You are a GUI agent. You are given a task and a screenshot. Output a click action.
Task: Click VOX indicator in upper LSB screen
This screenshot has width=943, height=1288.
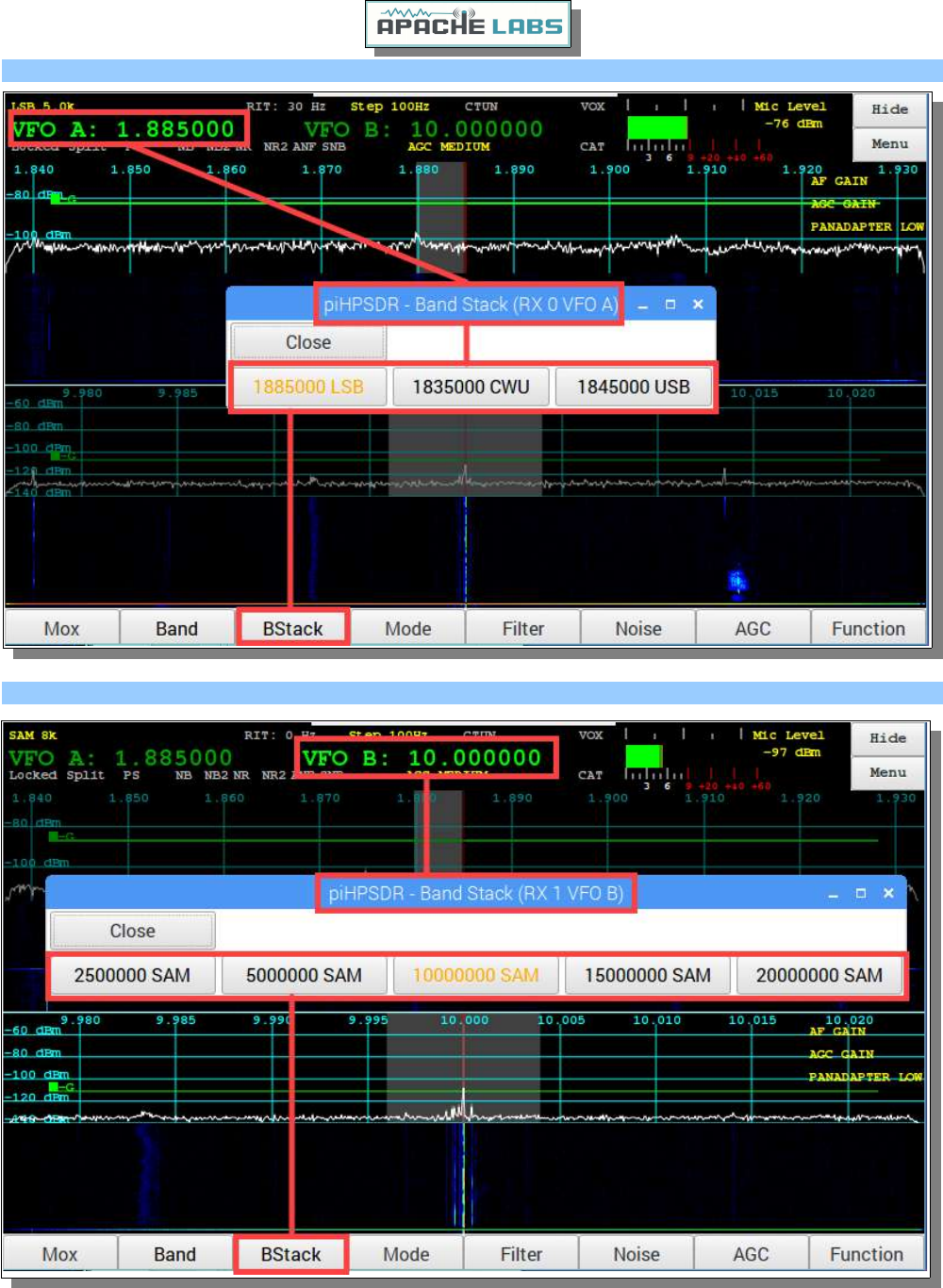click(x=592, y=107)
